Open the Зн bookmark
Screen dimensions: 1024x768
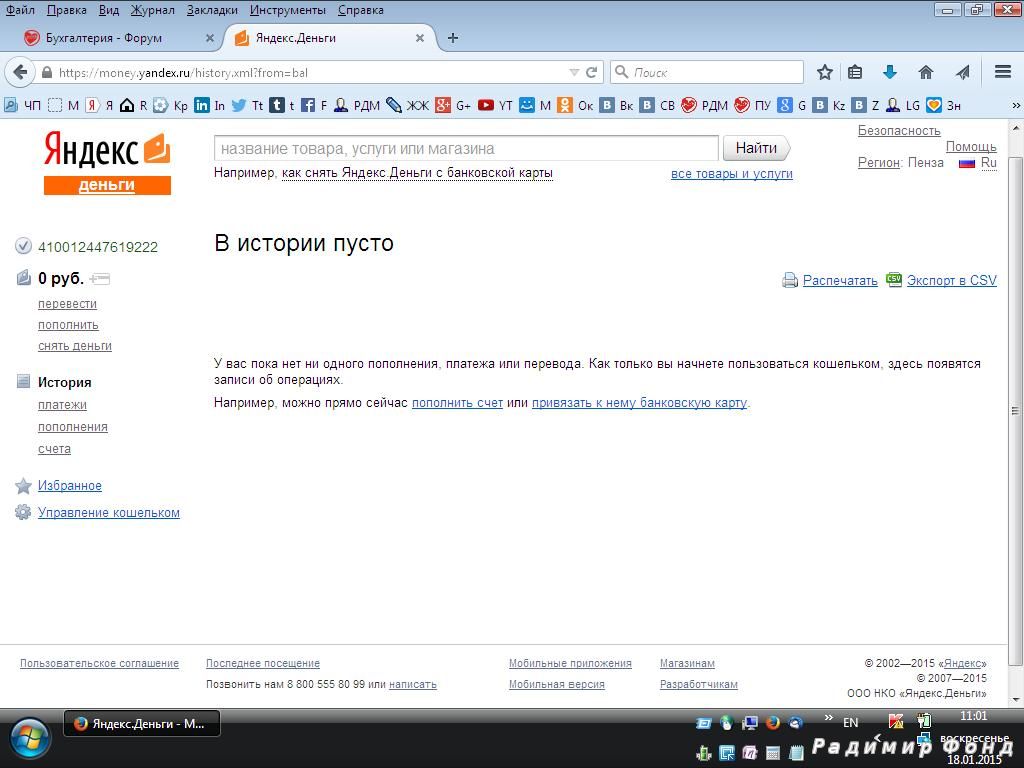944,105
